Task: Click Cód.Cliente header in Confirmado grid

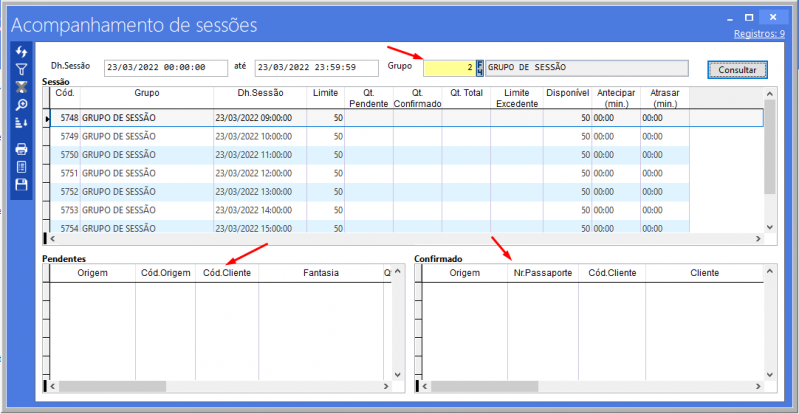Action: click(612, 273)
